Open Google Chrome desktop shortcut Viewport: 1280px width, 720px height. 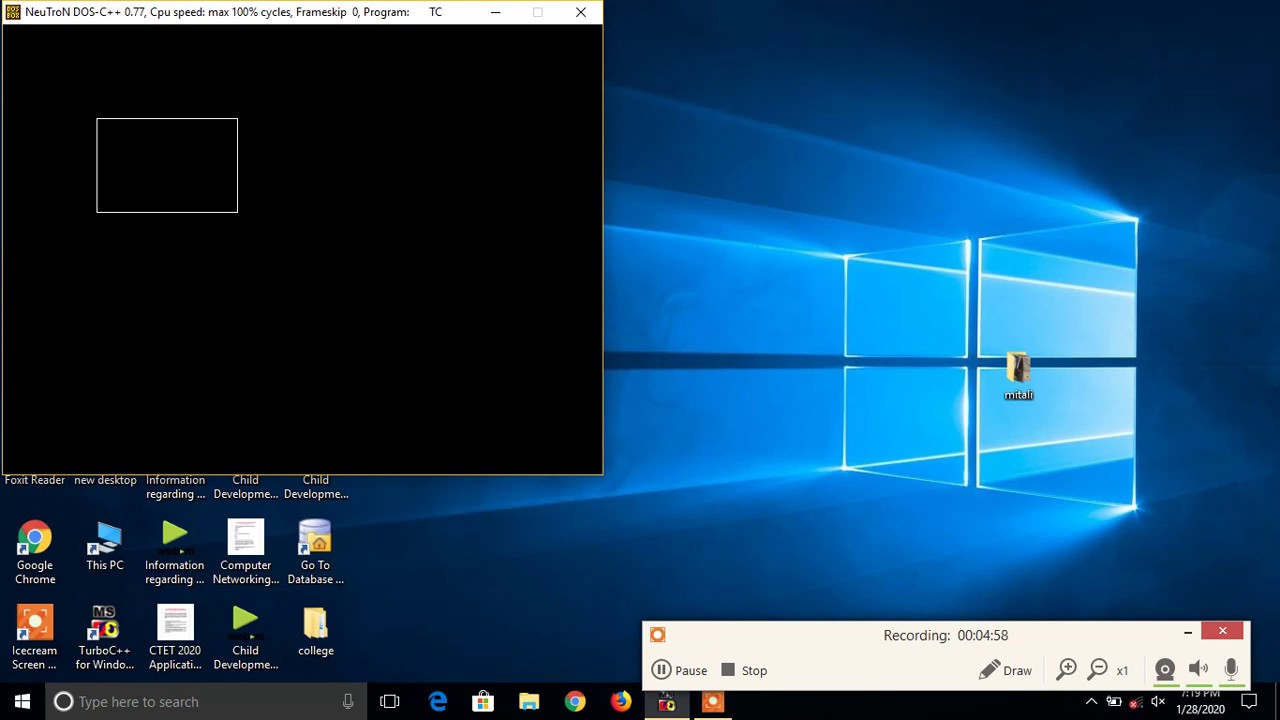tap(35, 553)
